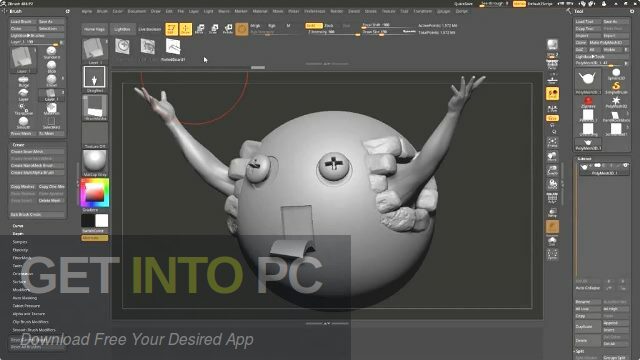This screenshot has height=360, width=640.
Task: Click the Solo icon on right shelf
Action: (552, 241)
